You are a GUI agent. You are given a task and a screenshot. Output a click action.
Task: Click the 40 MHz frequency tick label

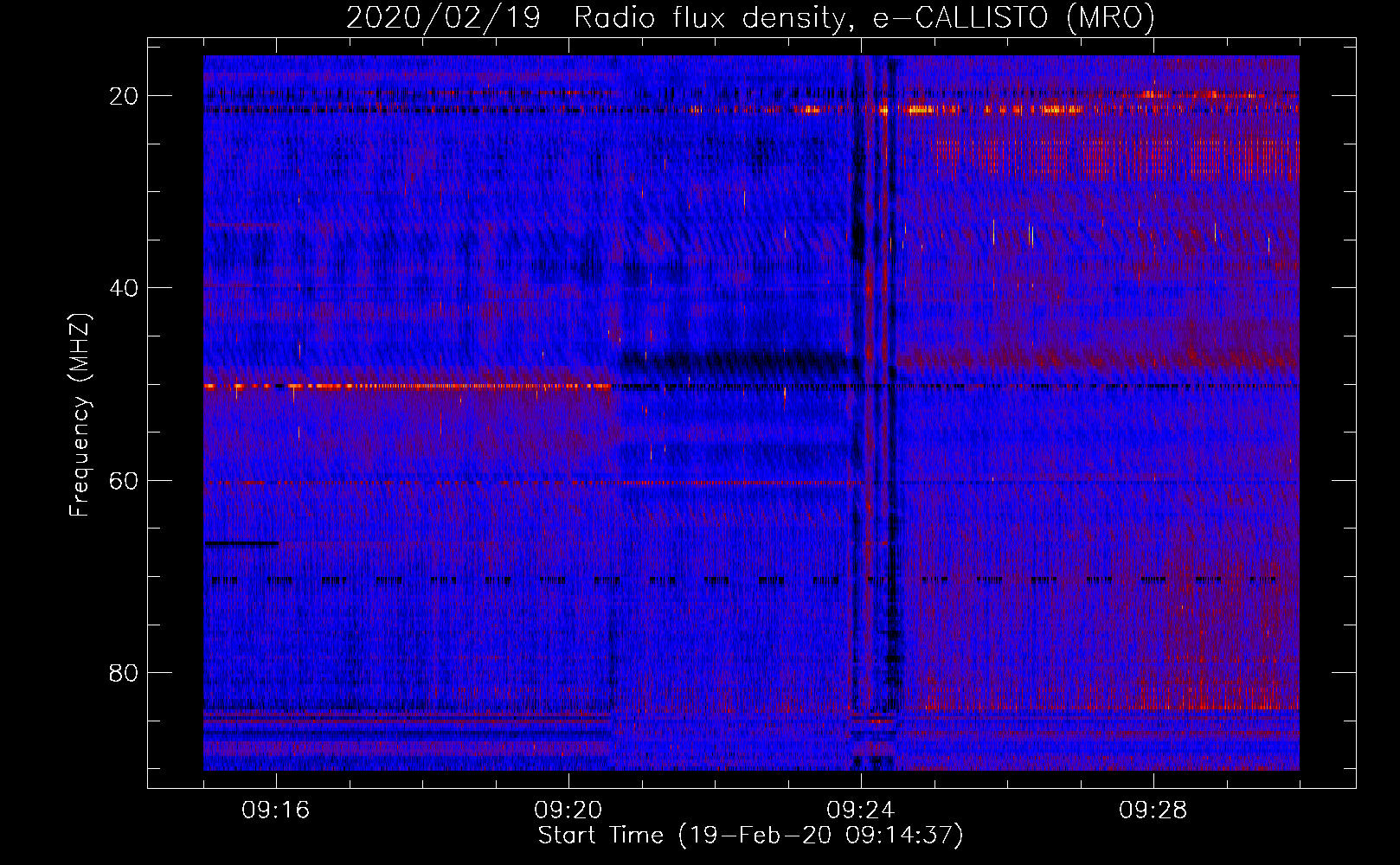[124, 288]
